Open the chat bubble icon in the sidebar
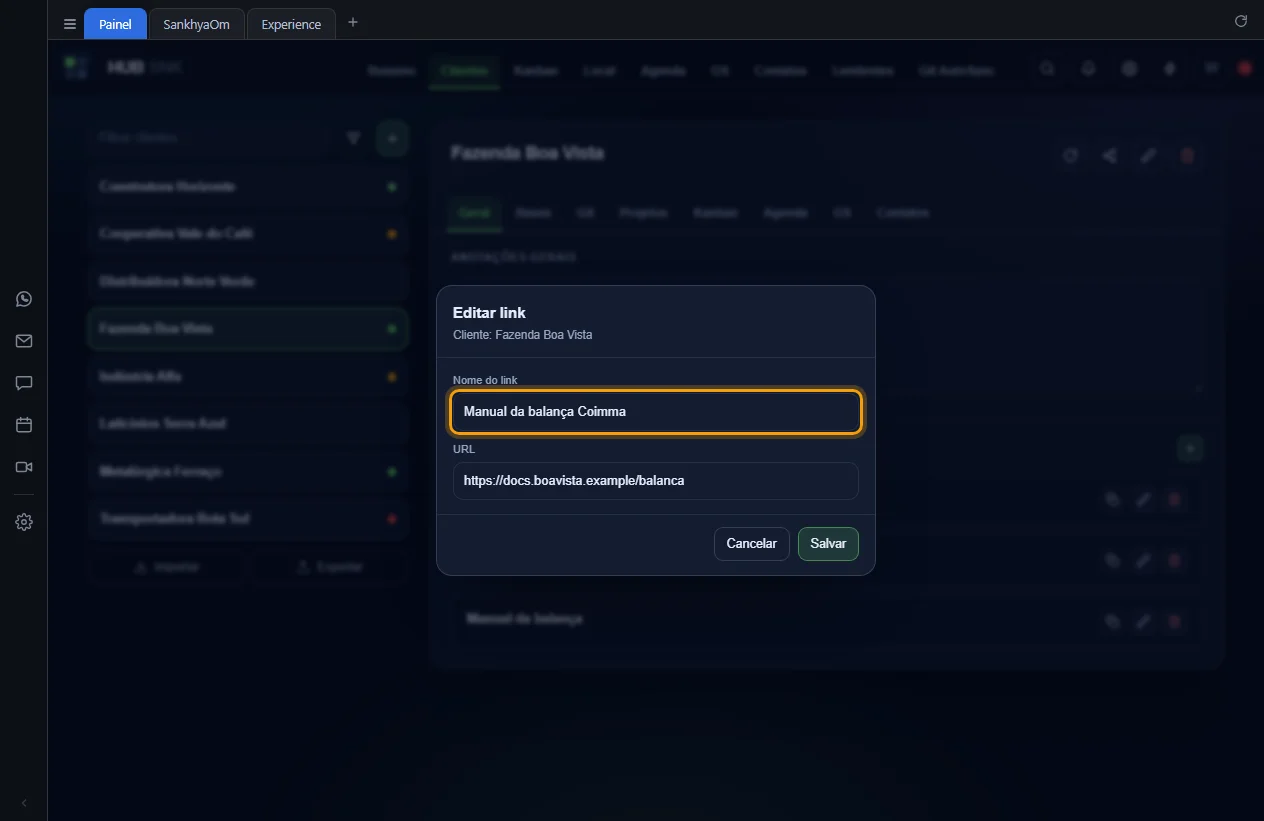Viewport: 1264px width, 821px height. pyautogui.click(x=24, y=383)
